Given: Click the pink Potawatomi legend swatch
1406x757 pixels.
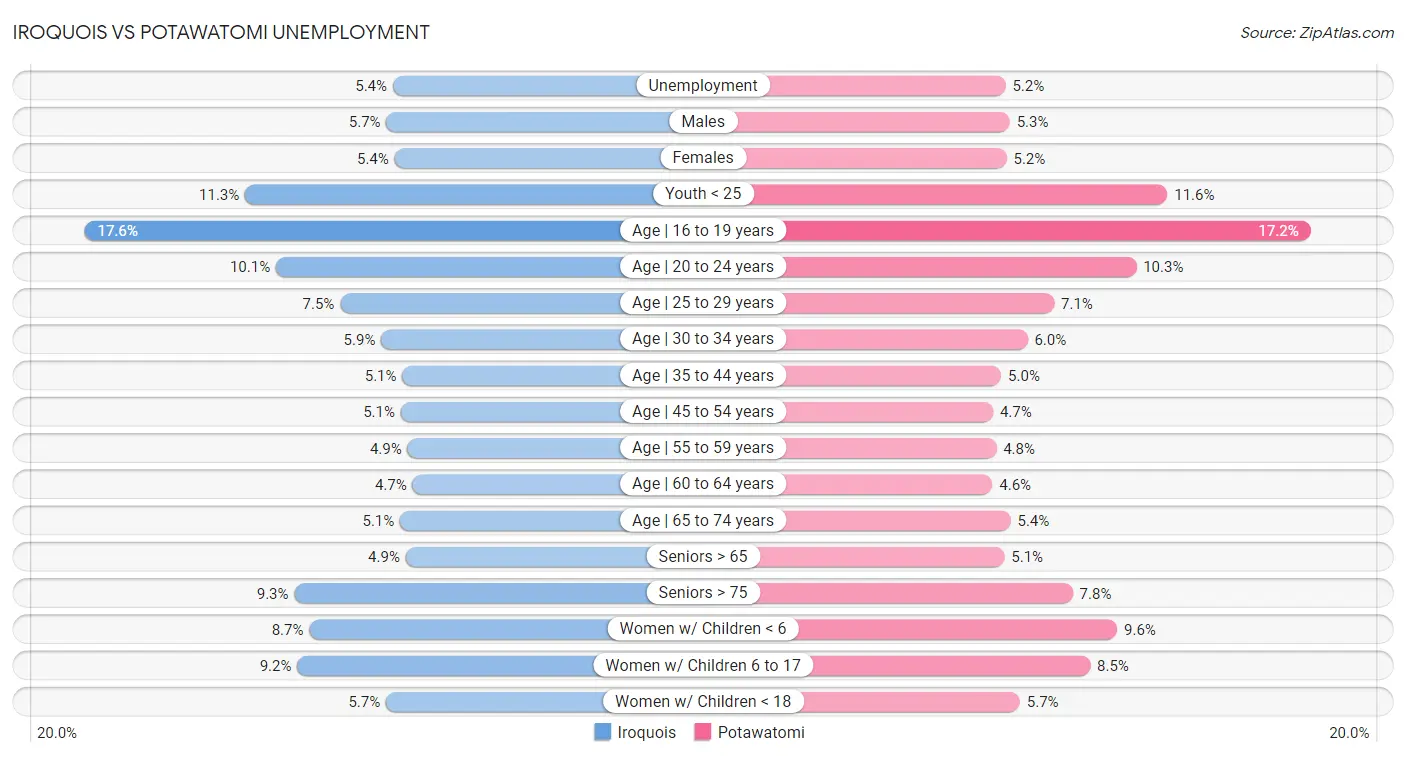Looking at the screenshot, I should point(702,732).
